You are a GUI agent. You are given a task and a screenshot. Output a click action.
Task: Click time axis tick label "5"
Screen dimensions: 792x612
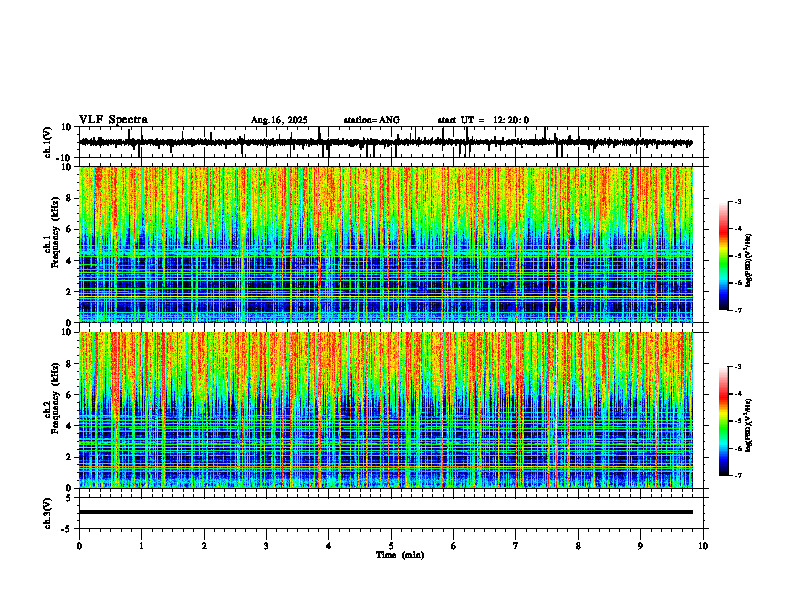pos(391,546)
